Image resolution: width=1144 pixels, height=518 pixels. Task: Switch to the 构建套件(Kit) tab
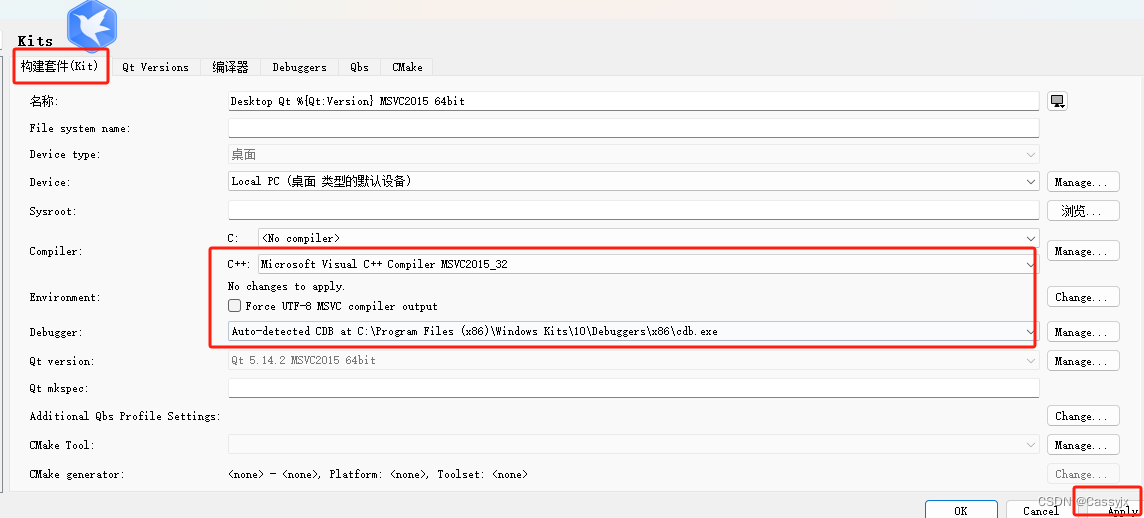tap(60, 66)
